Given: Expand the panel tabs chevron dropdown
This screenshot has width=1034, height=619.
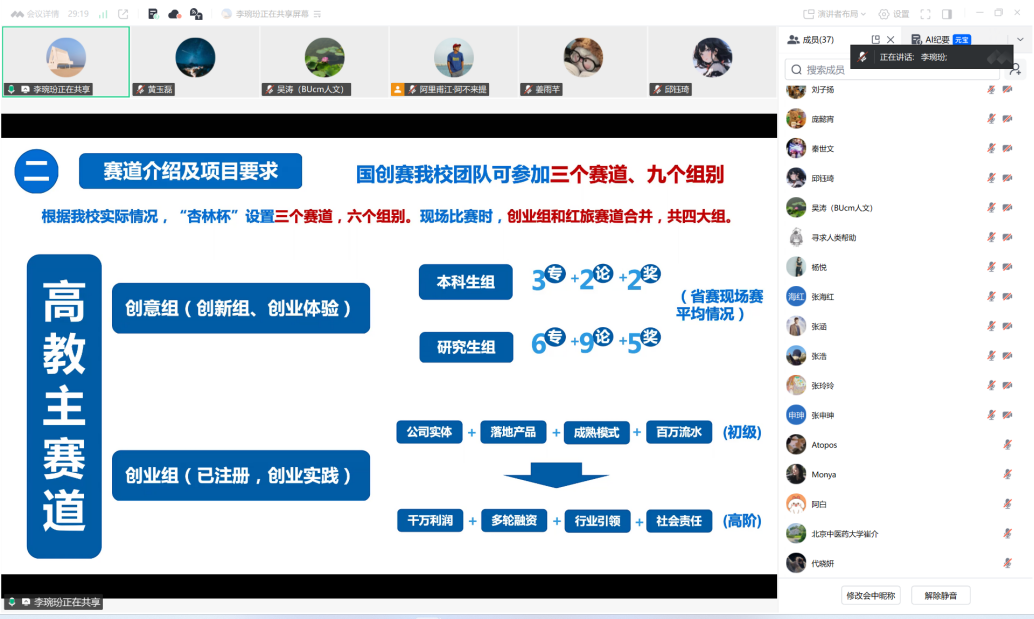Looking at the screenshot, I should (x=1020, y=40).
